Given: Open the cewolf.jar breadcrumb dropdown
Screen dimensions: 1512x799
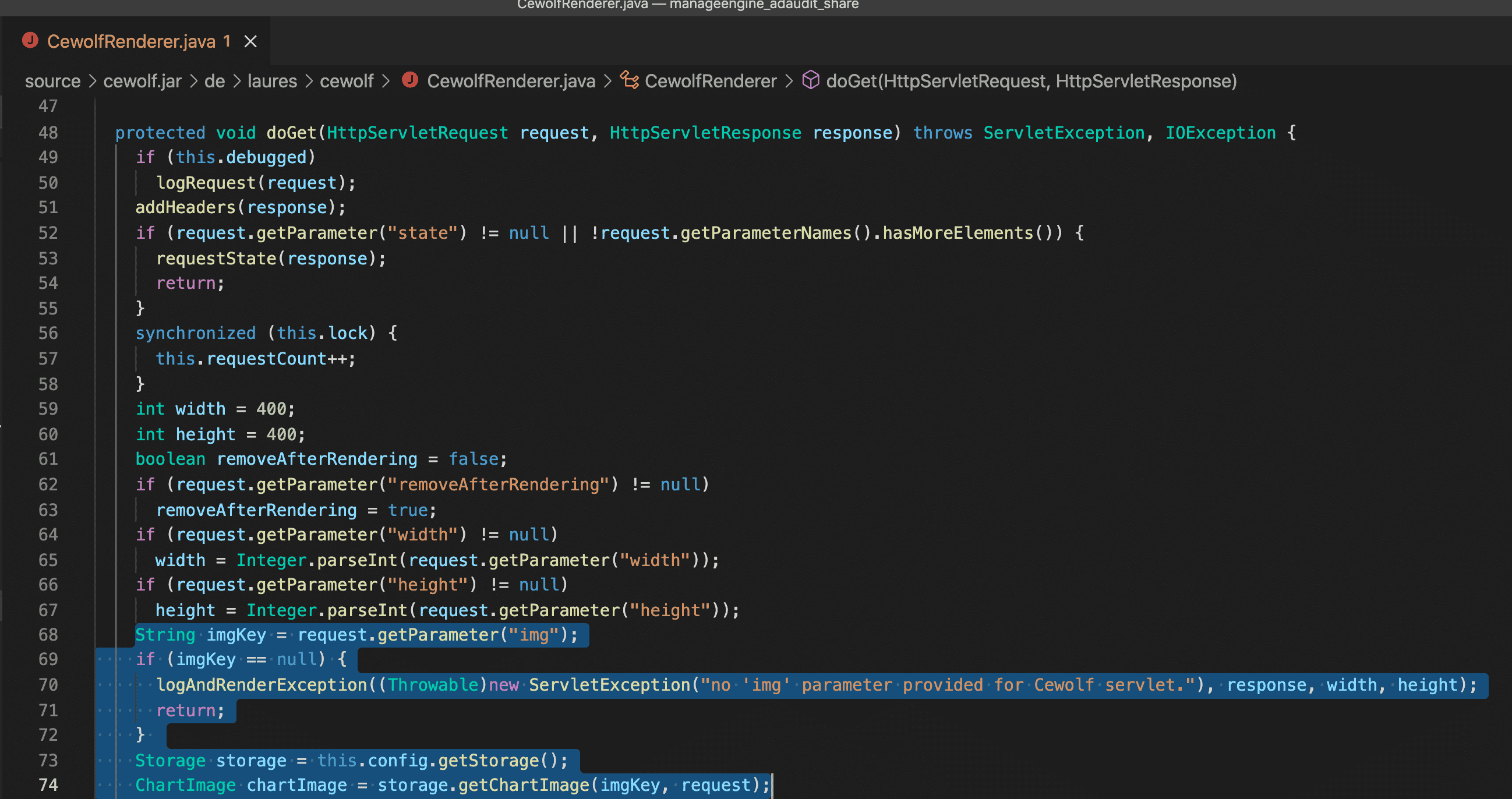Looking at the screenshot, I should coord(142,81).
